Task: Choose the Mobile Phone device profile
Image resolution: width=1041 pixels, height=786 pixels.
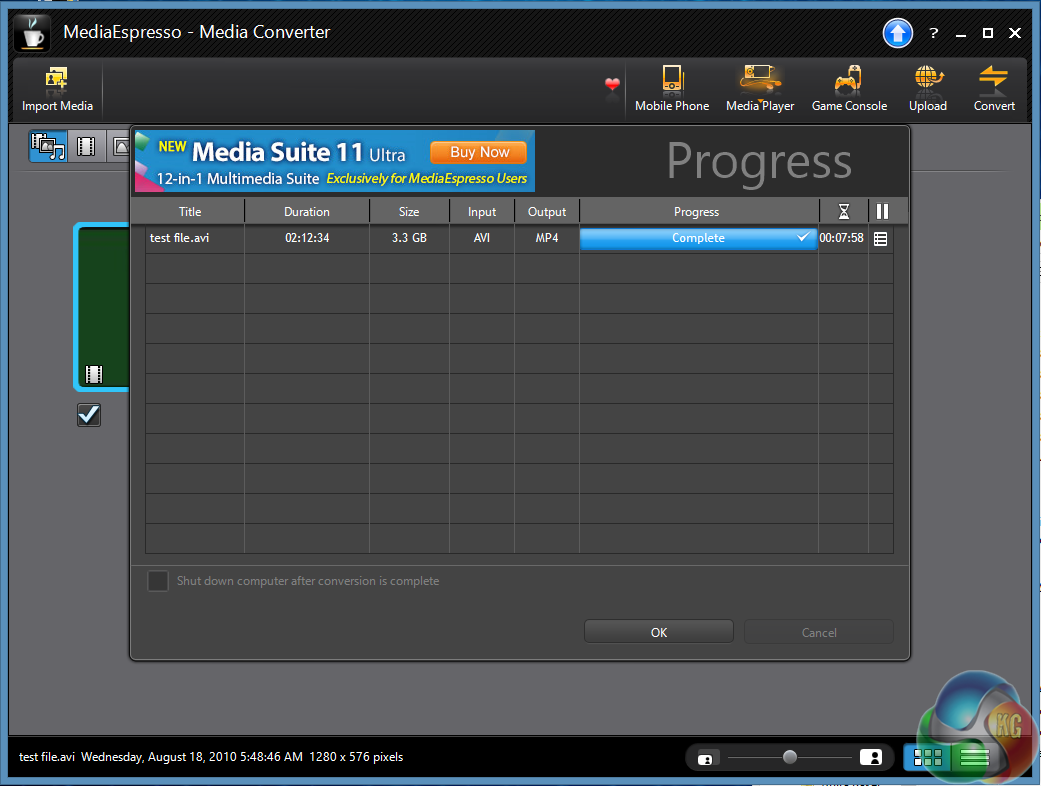Action: point(672,90)
